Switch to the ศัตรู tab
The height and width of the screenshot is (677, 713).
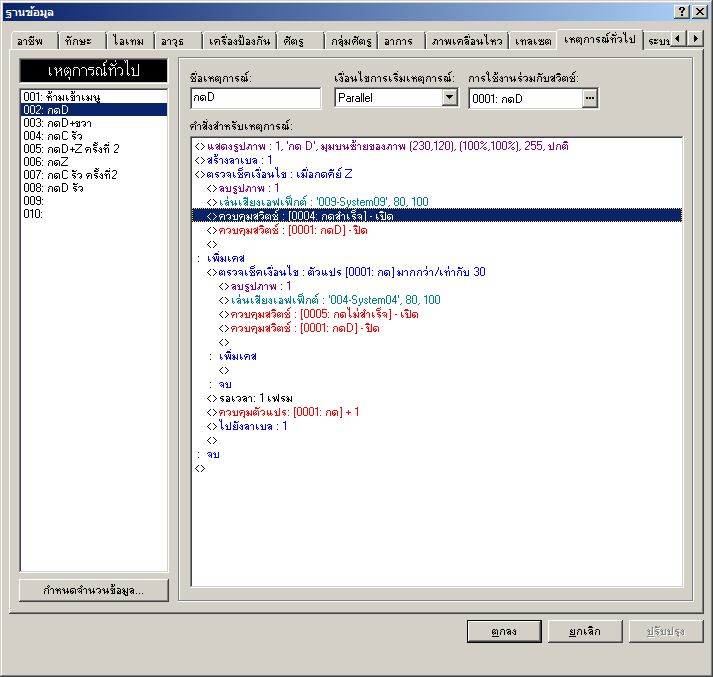point(300,41)
